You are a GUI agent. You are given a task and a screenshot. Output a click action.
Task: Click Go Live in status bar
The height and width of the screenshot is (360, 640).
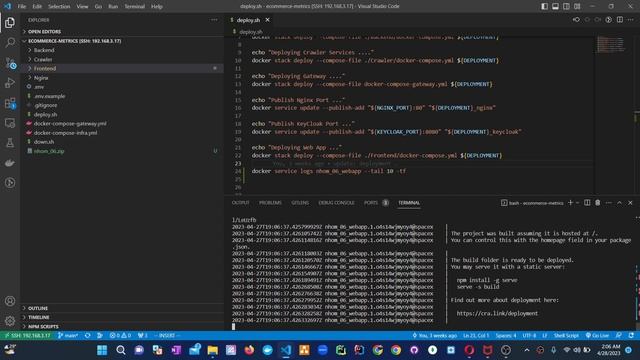point(597,336)
